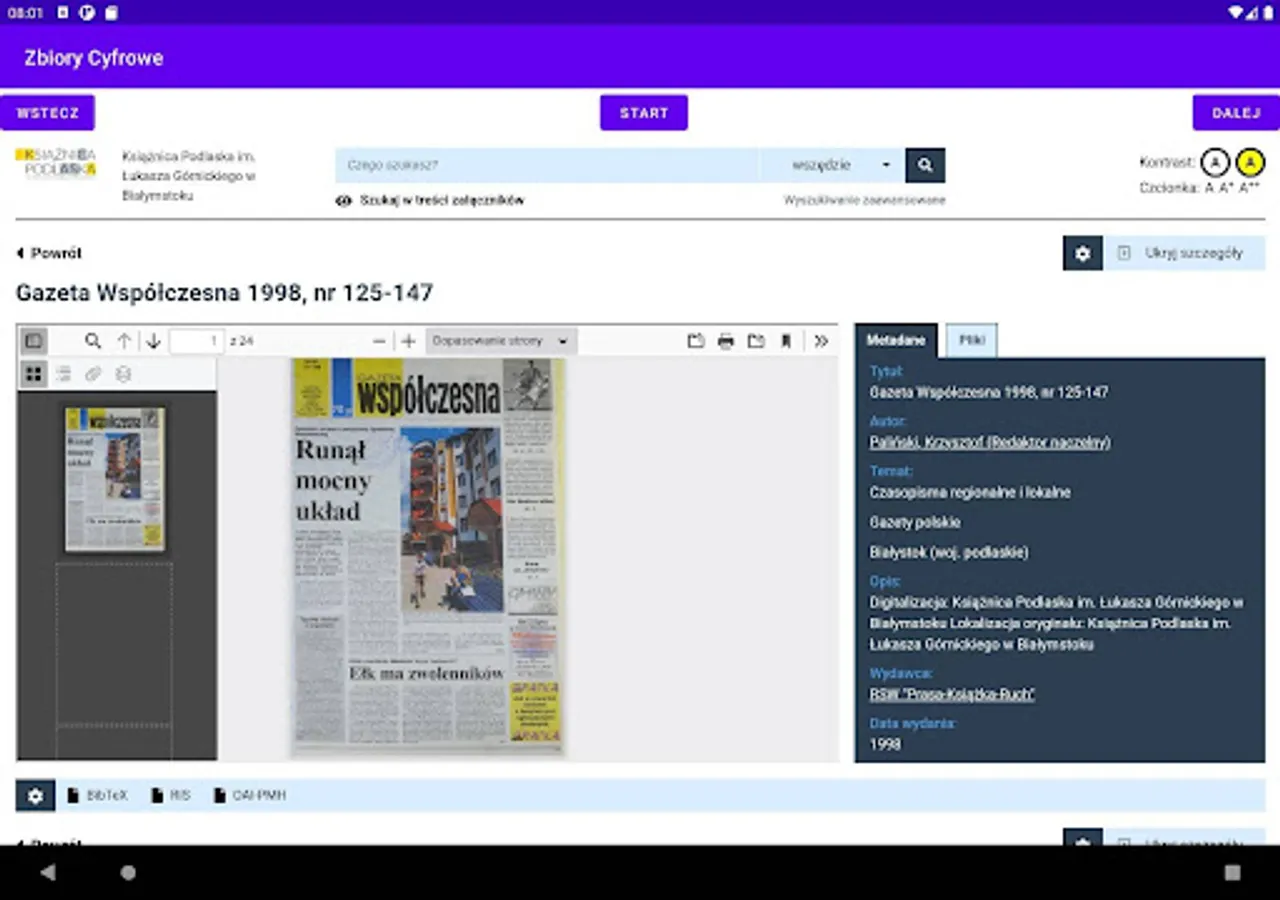Switch to the Metadane tab

896,340
